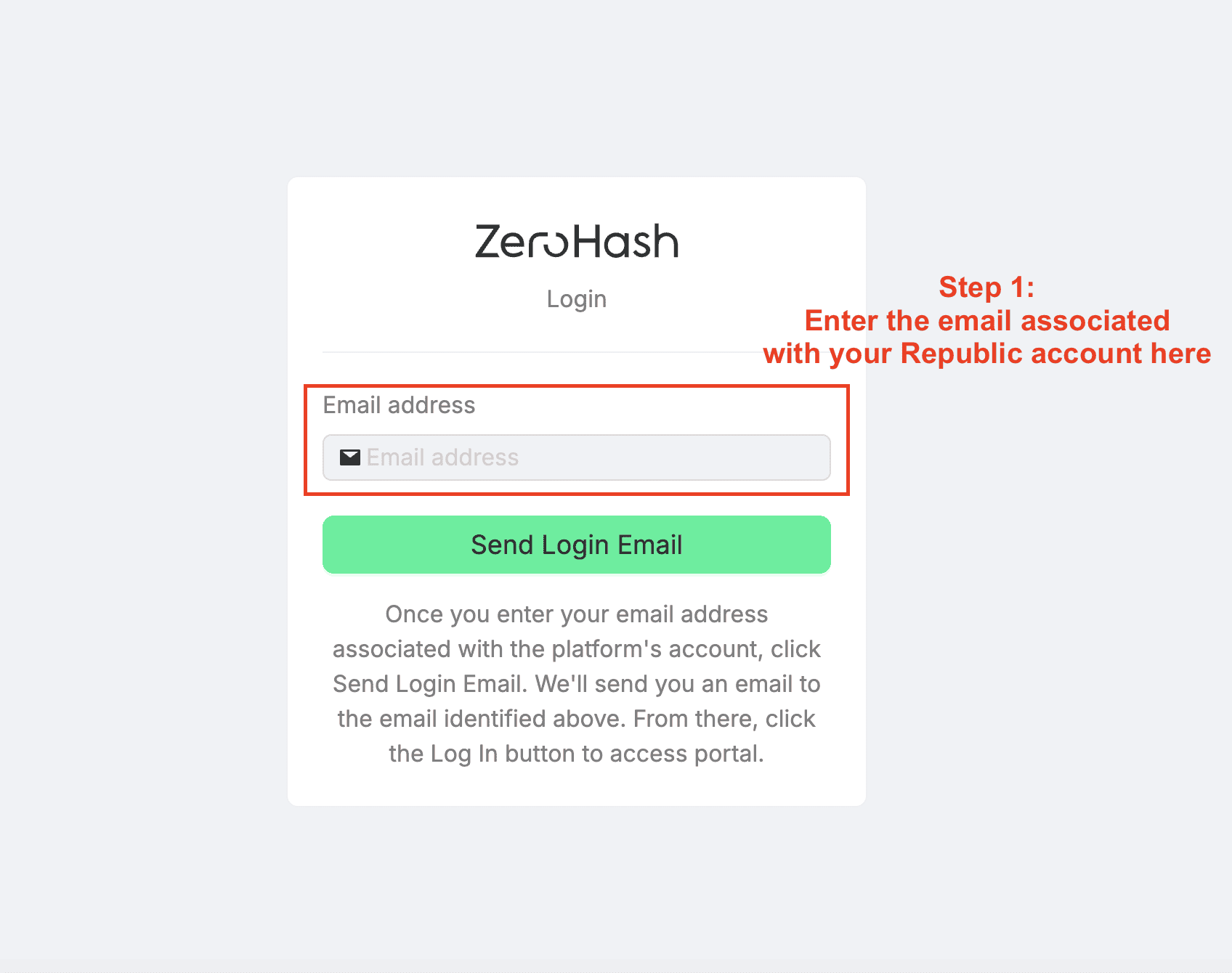1232x973 pixels.
Task: Click the envelope icon in email field
Action: point(350,457)
